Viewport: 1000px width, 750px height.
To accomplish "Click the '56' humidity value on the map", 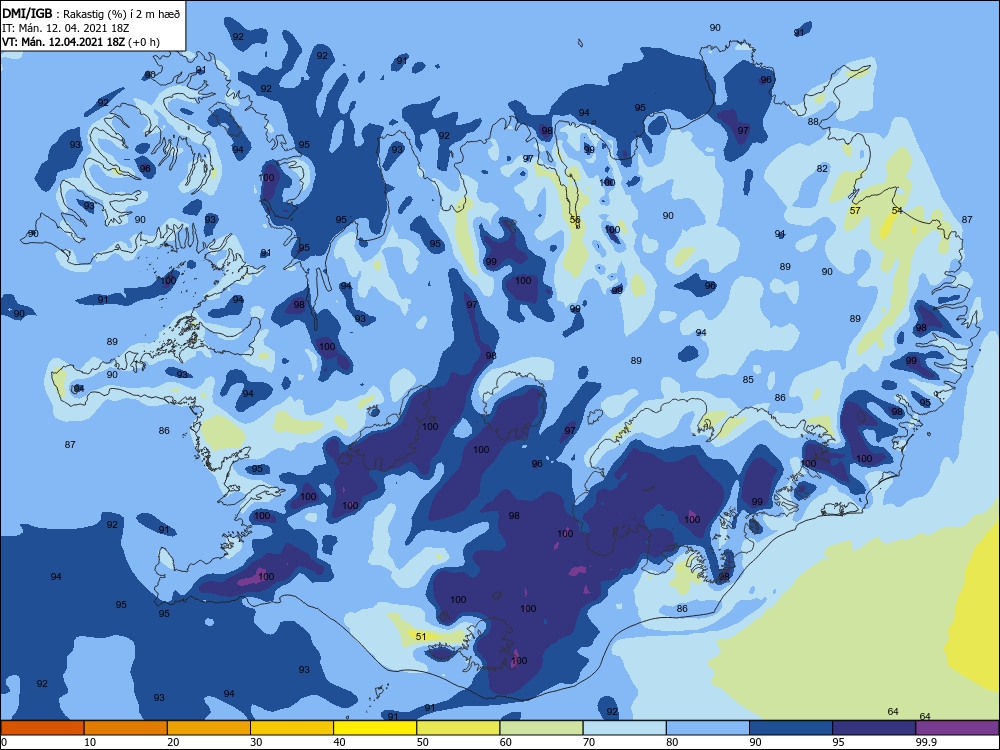I will click(575, 220).
